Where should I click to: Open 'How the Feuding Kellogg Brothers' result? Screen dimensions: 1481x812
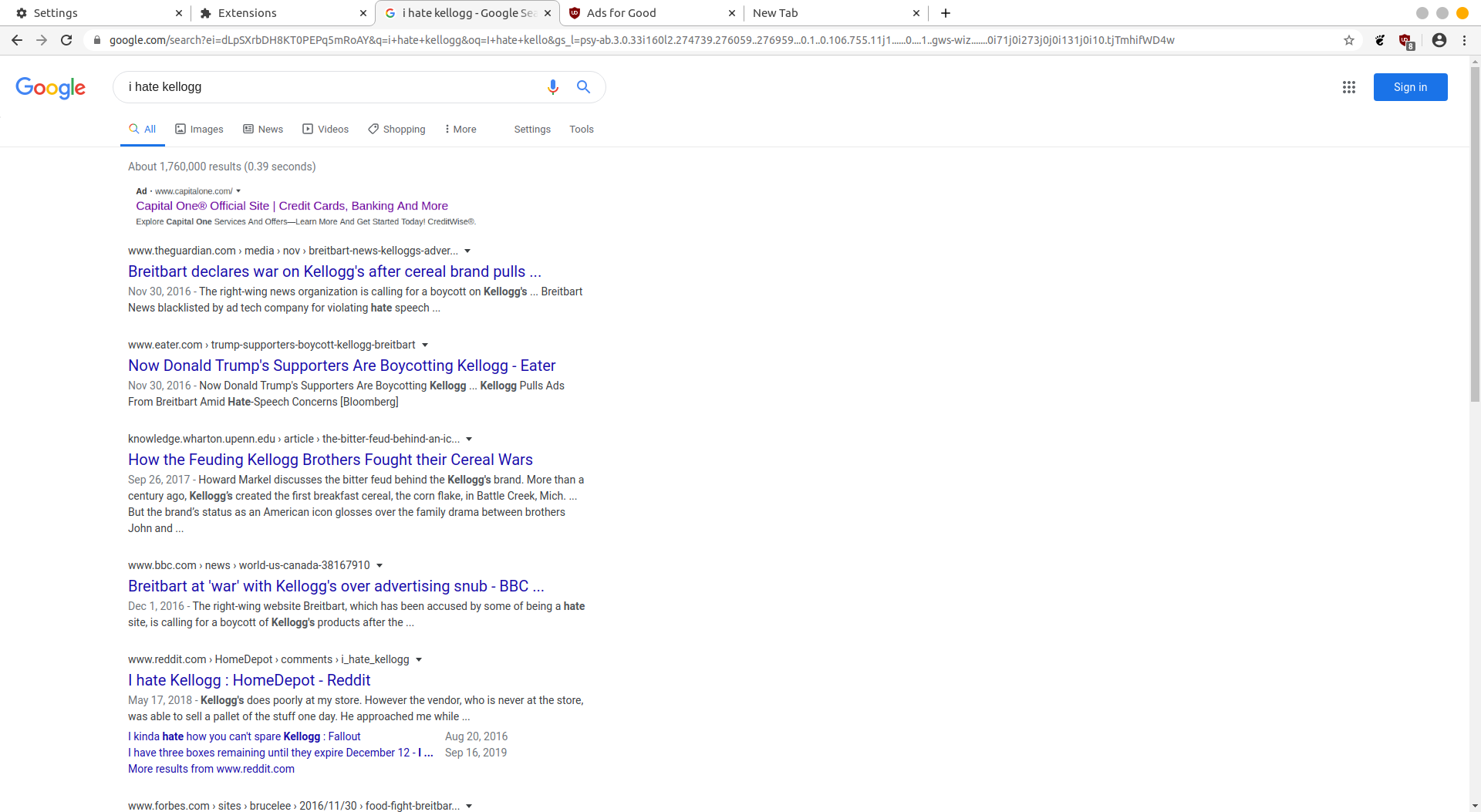pyautogui.click(x=330, y=460)
